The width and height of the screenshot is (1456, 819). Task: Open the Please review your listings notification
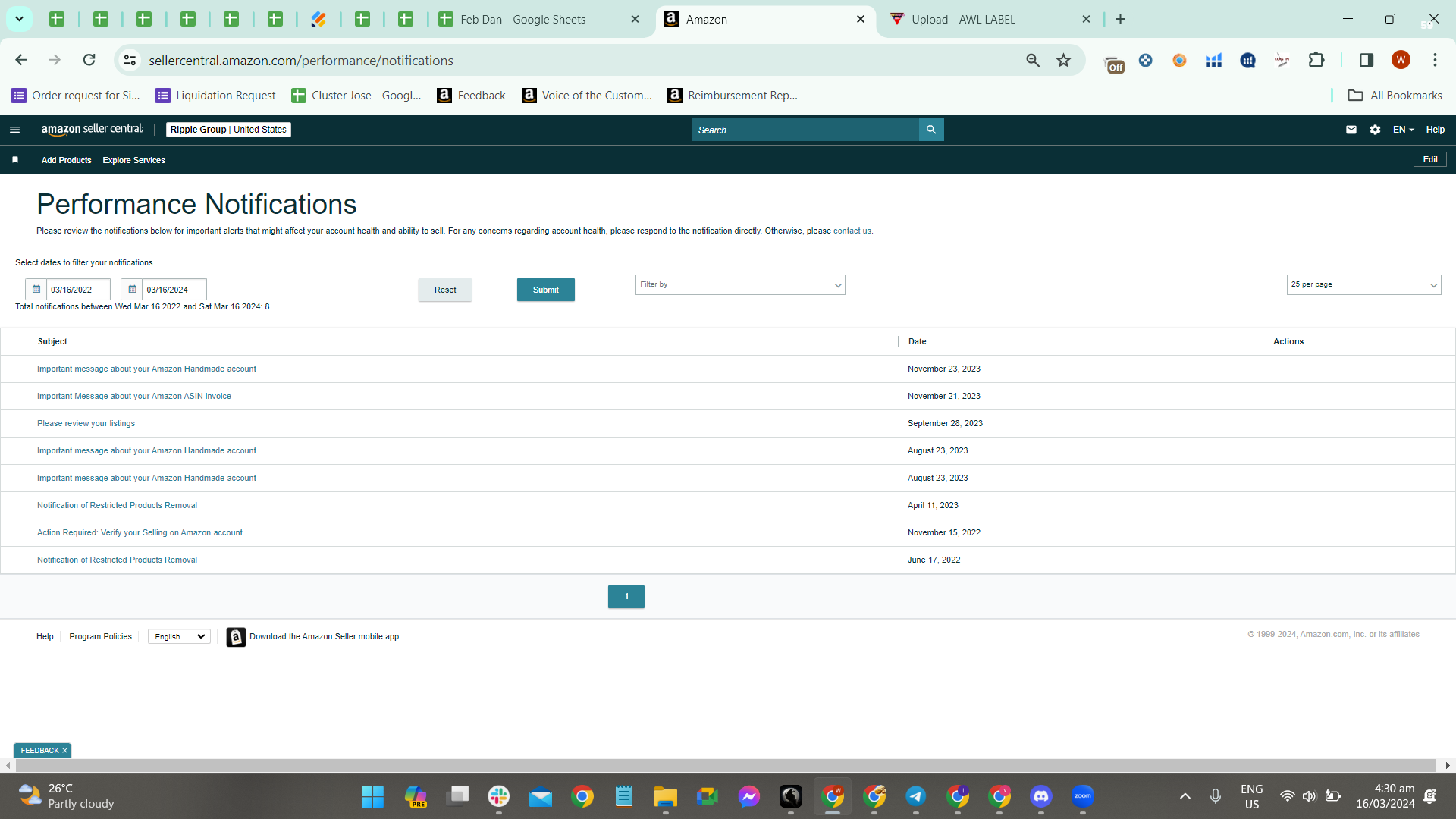(86, 423)
